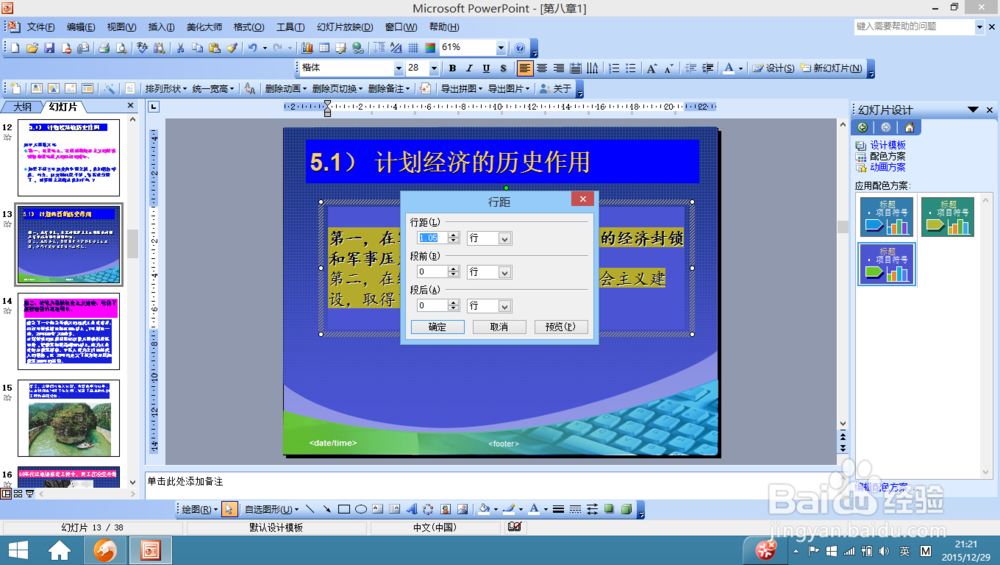Click the Format Painter brush icon
Screen dimensions: 1000x565
coord(232,48)
